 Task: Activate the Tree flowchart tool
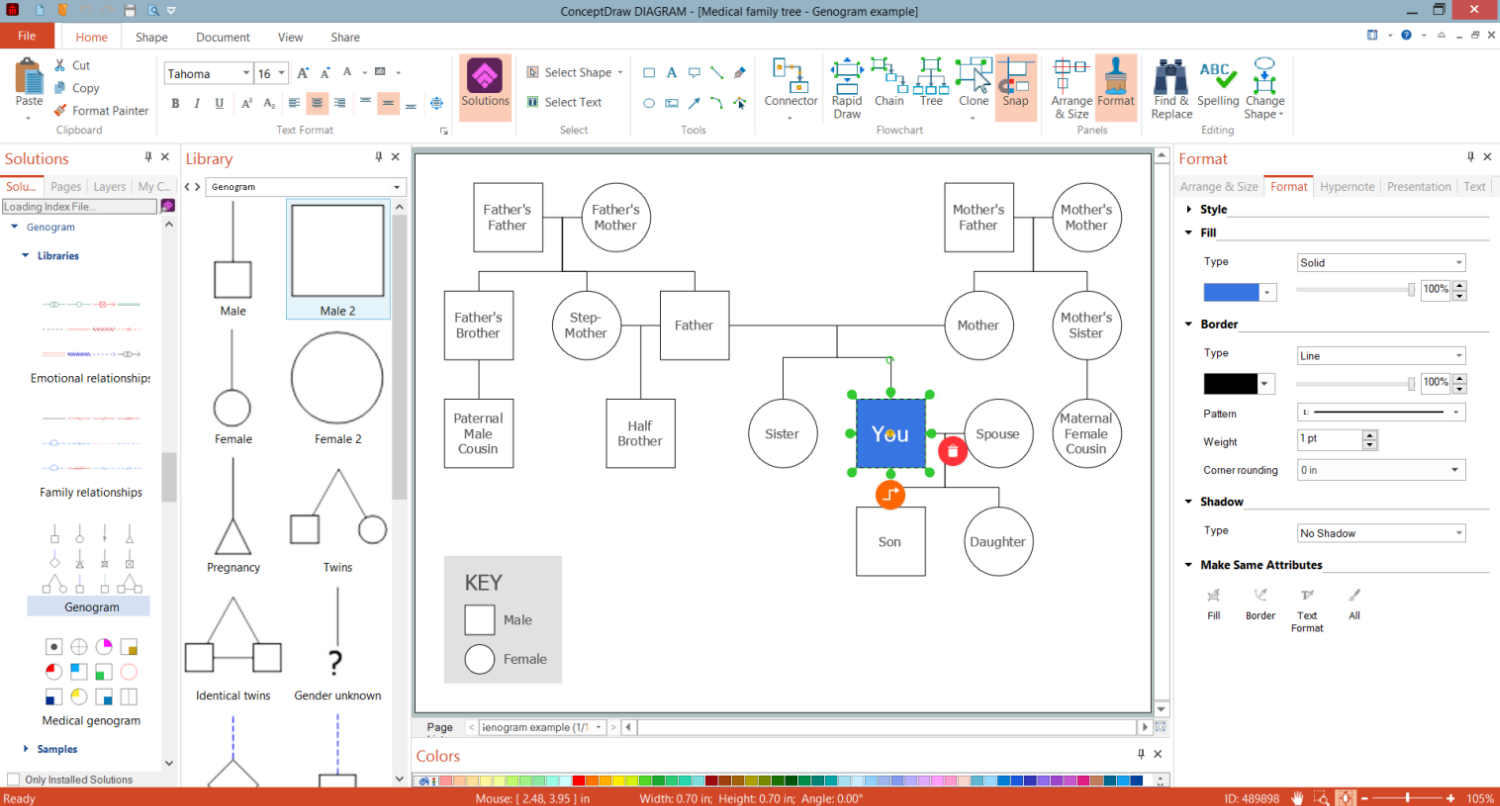(931, 83)
